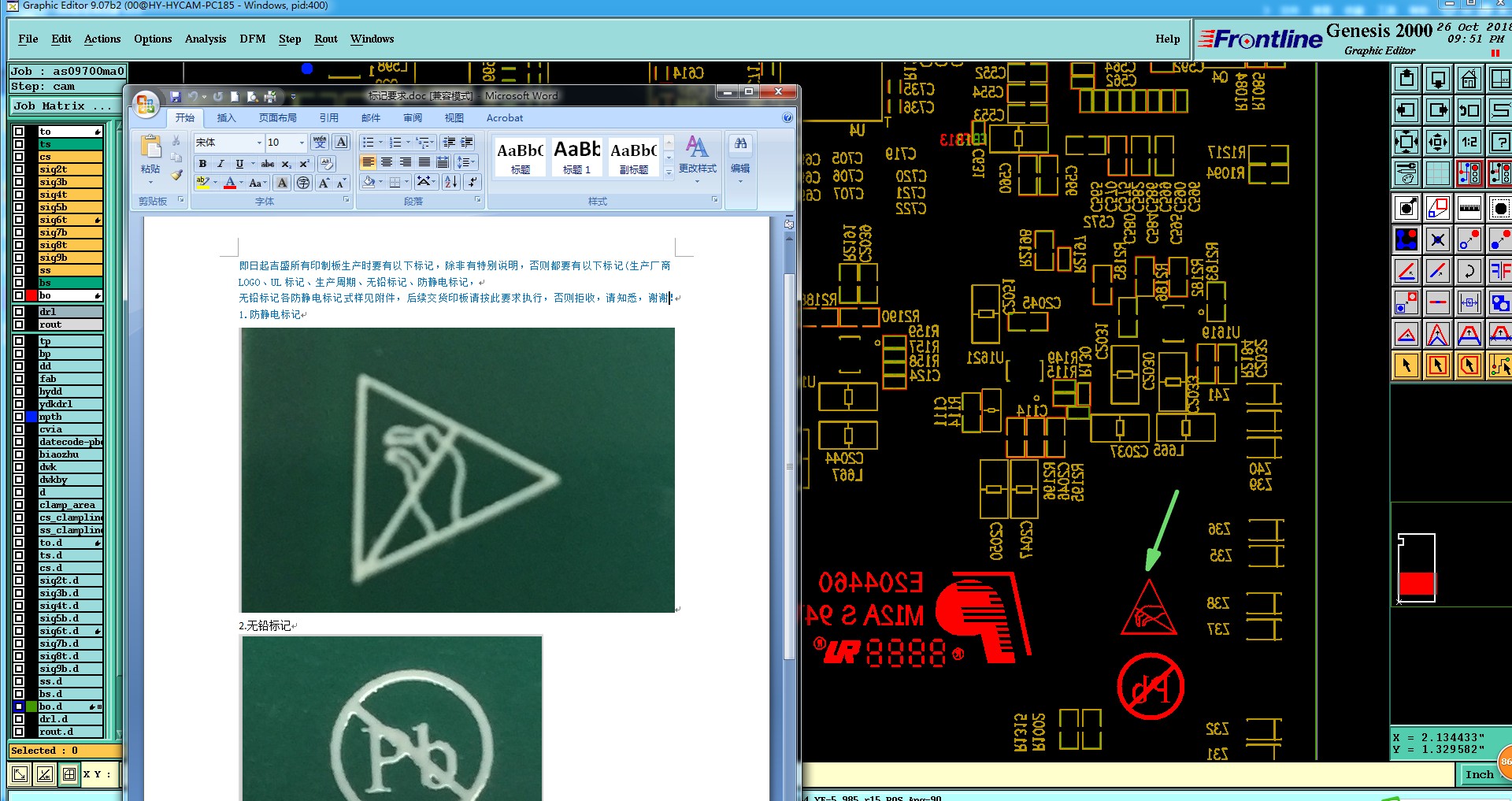Image resolution: width=1512 pixels, height=801 pixels.
Task: Open the underline style dropdown arrow
Action: click(x=253, y=164)
